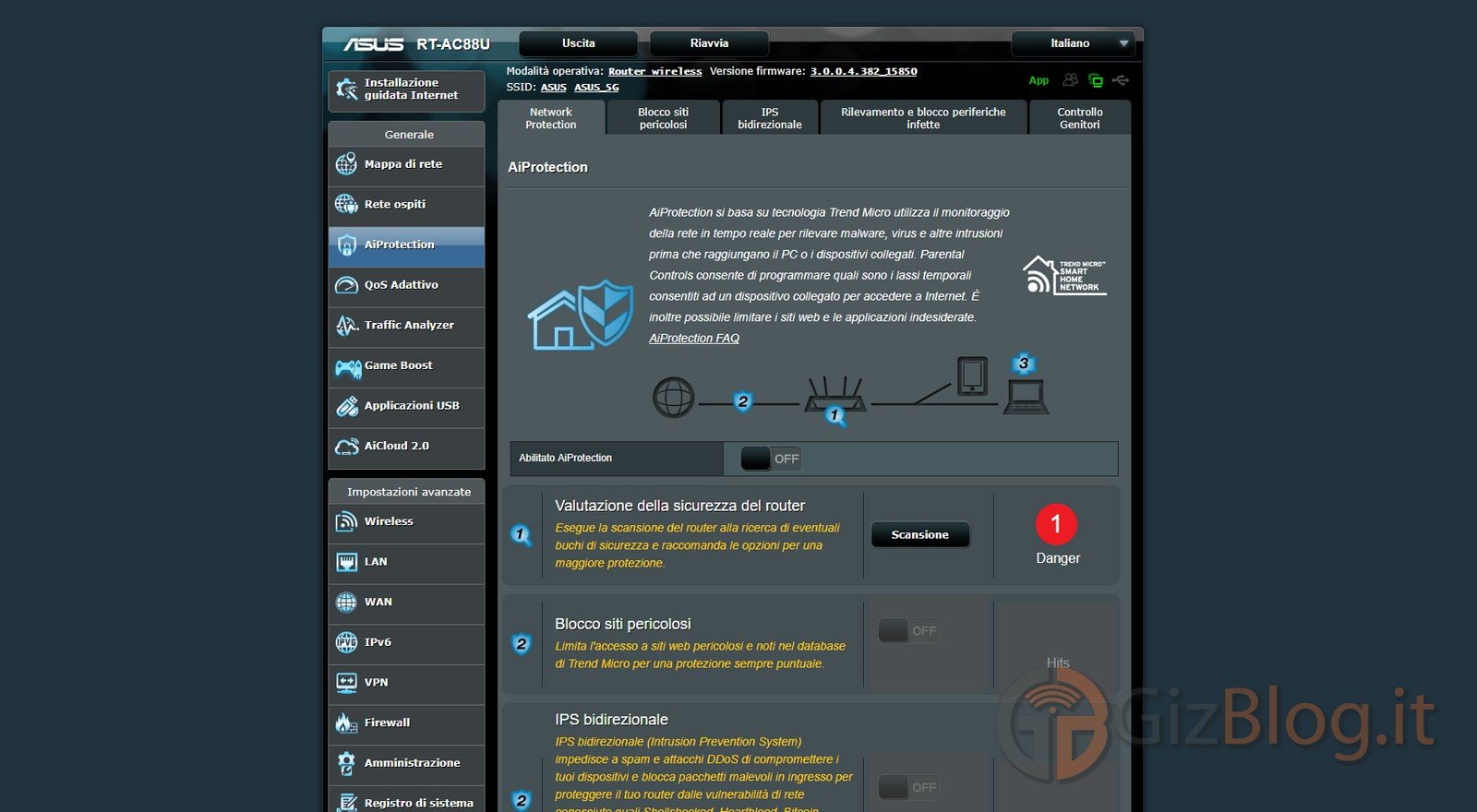Viewport: 1477px width, 812px height.
Task: Click the guest users status icon in header
Action: 1070,80
